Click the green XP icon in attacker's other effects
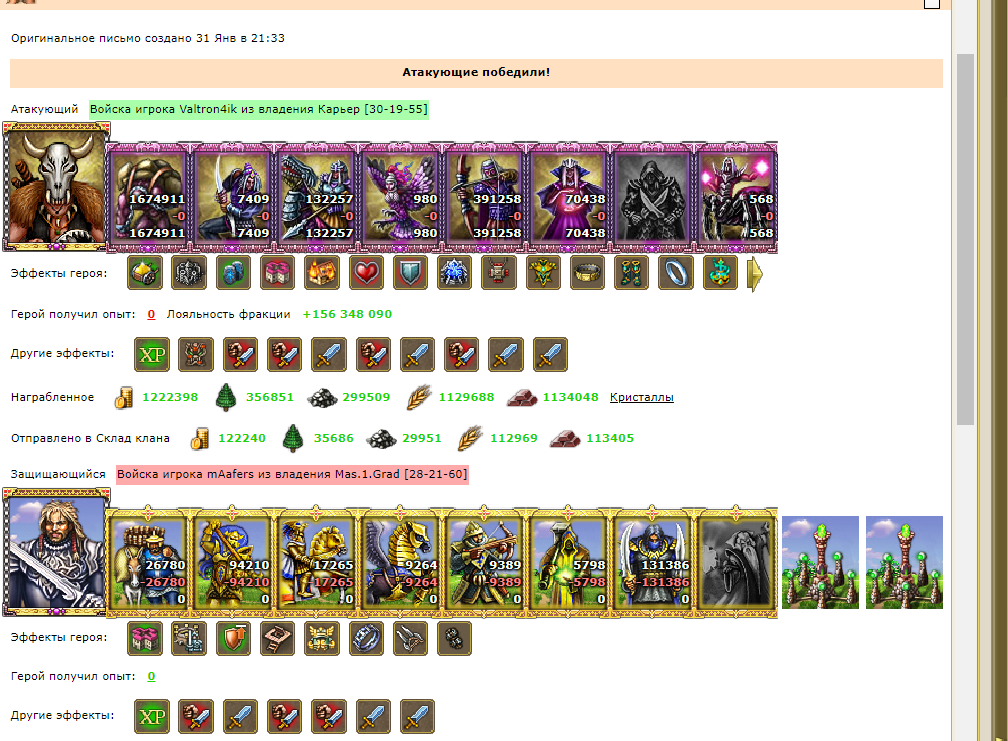The width and height of the screenshot is (1008, 741). [152, 354]
